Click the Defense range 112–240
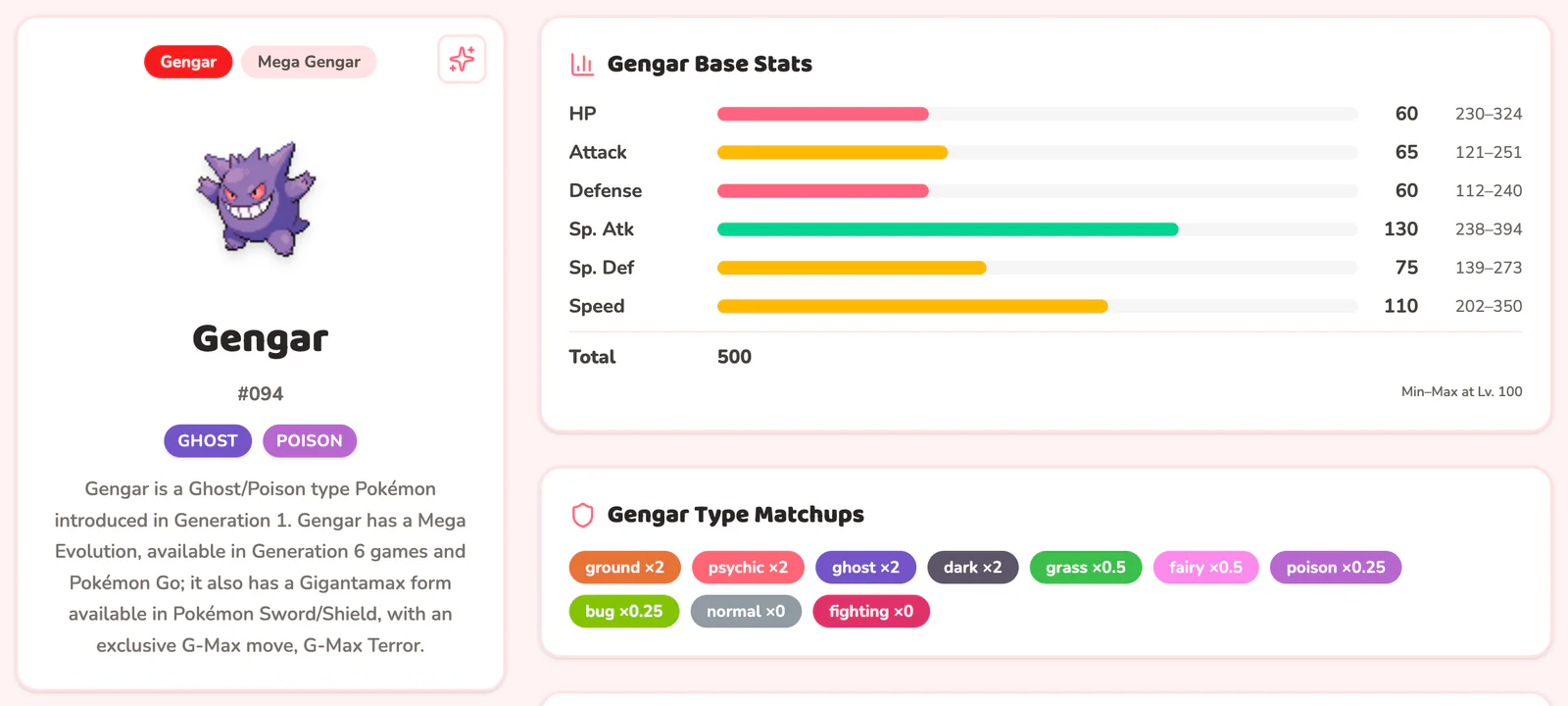The width and height of the screenshot is (1568, 706). click(1489, 191)
